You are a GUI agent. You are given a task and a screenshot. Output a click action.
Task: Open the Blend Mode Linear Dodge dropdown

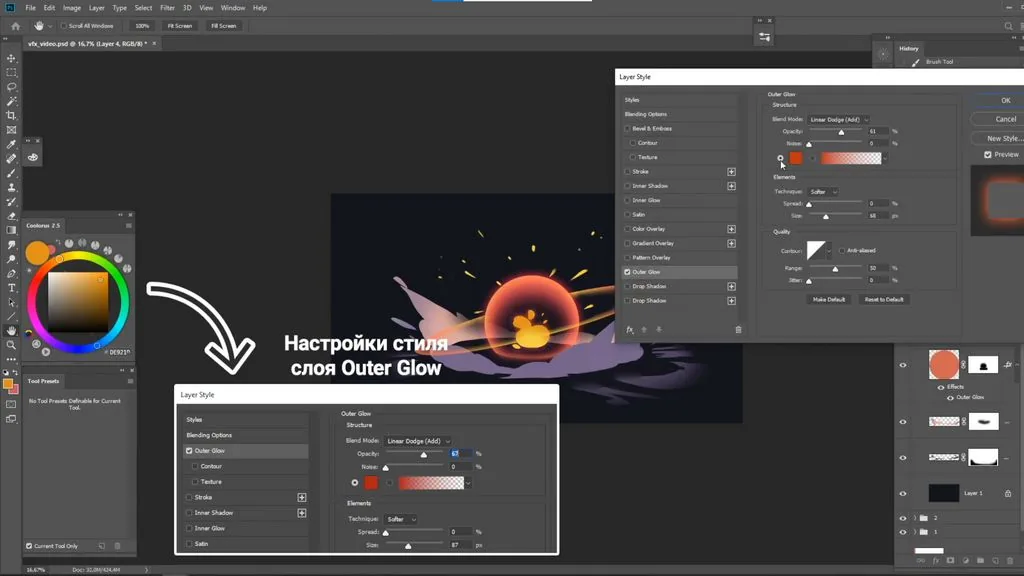pyautogui.click(x=839, y=120)
